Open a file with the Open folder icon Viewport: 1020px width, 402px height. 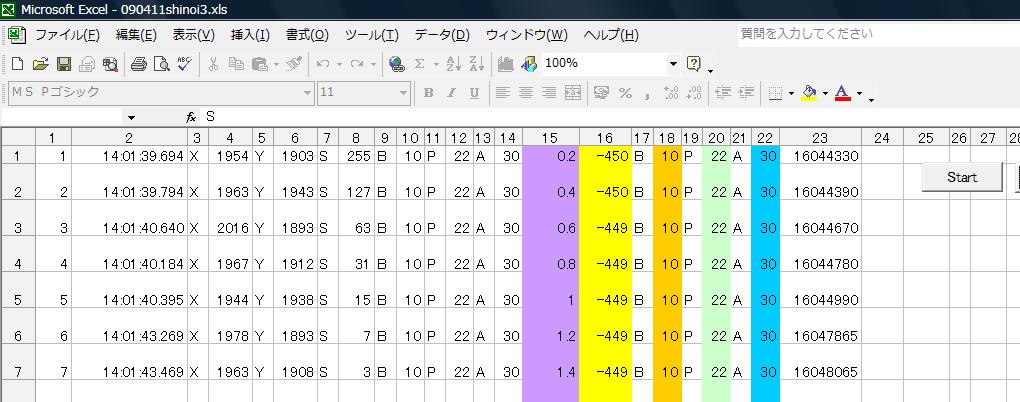[40, 64]
